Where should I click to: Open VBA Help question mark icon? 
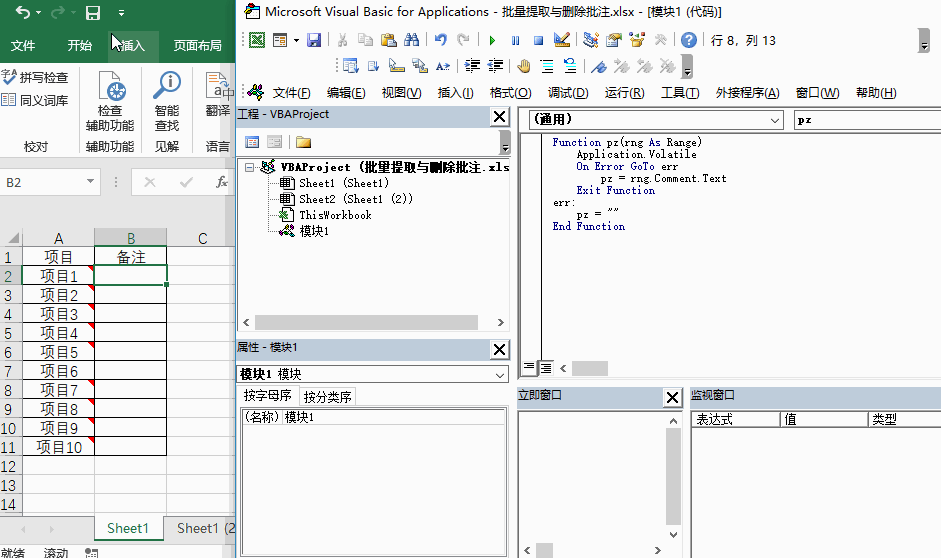tap(689, 40)
